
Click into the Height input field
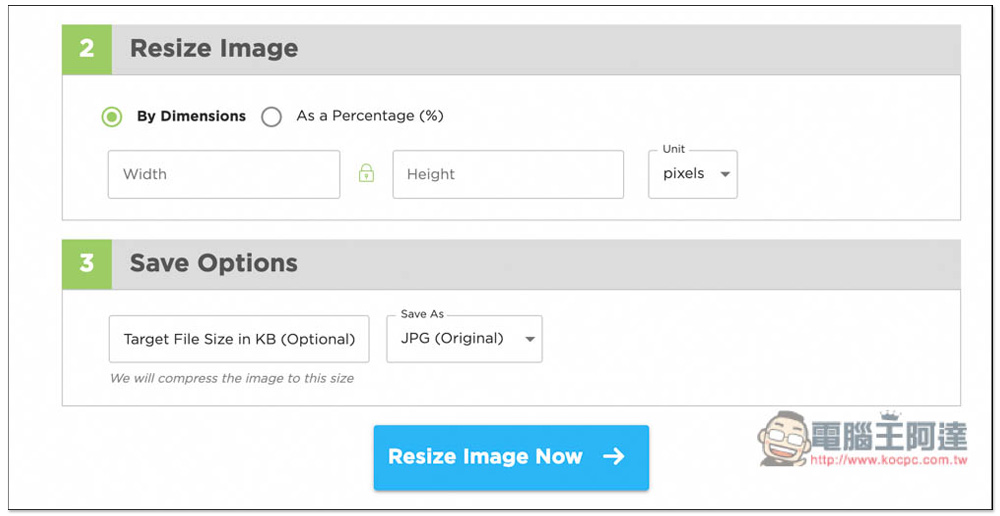pyautogui.click(x=508, y=174)
